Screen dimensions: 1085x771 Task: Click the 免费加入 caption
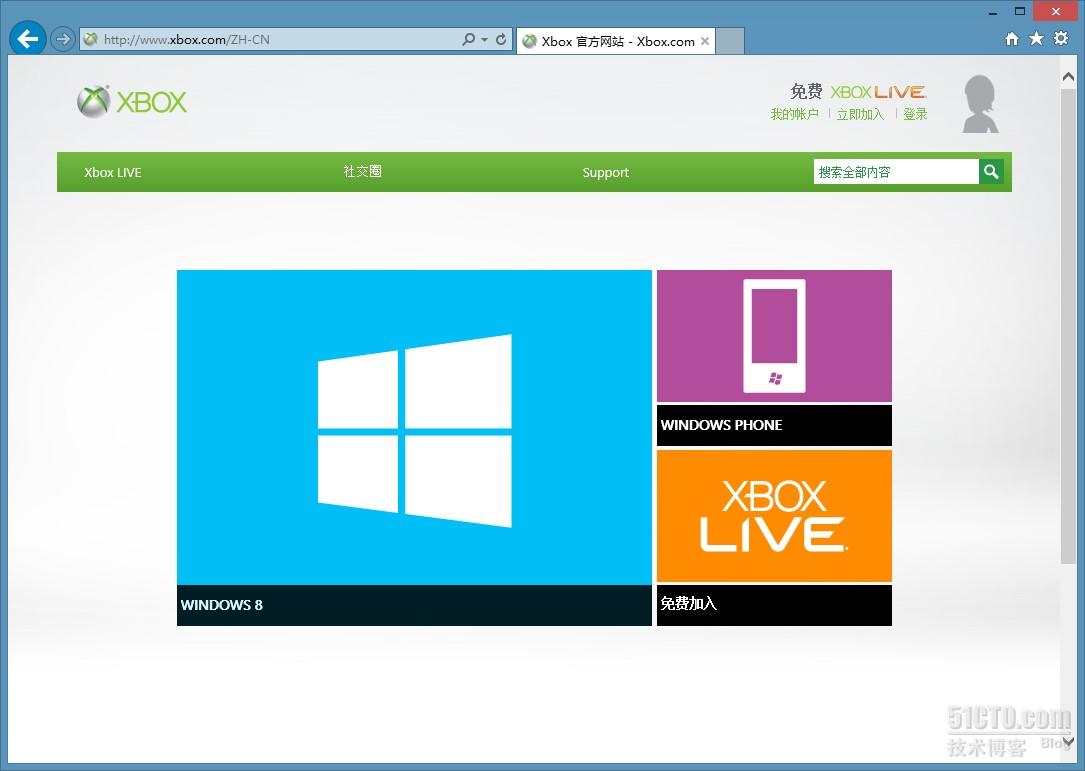[x=774, y=605]
